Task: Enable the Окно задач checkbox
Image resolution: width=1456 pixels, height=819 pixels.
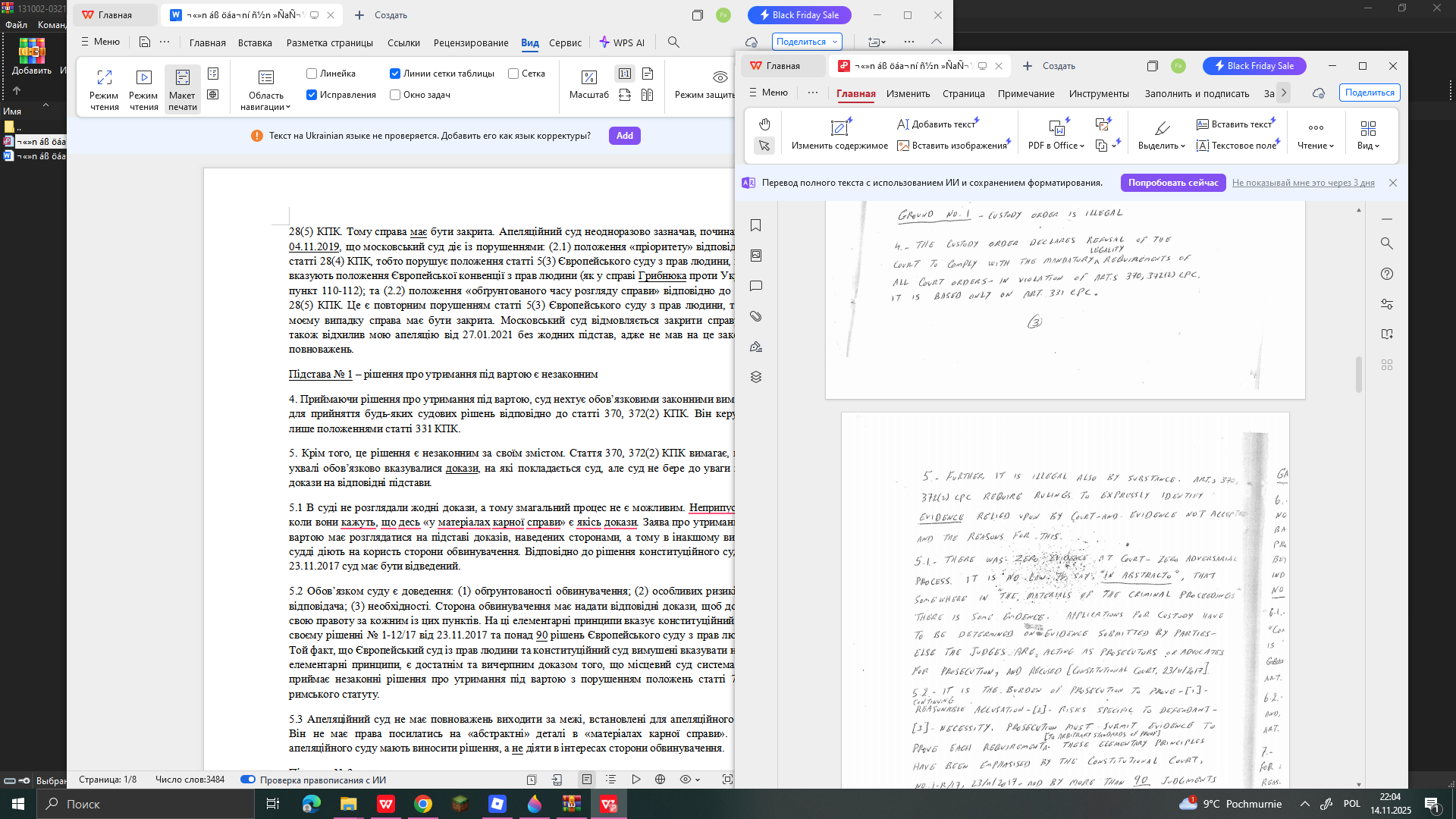Action: [x=395, y=95]
